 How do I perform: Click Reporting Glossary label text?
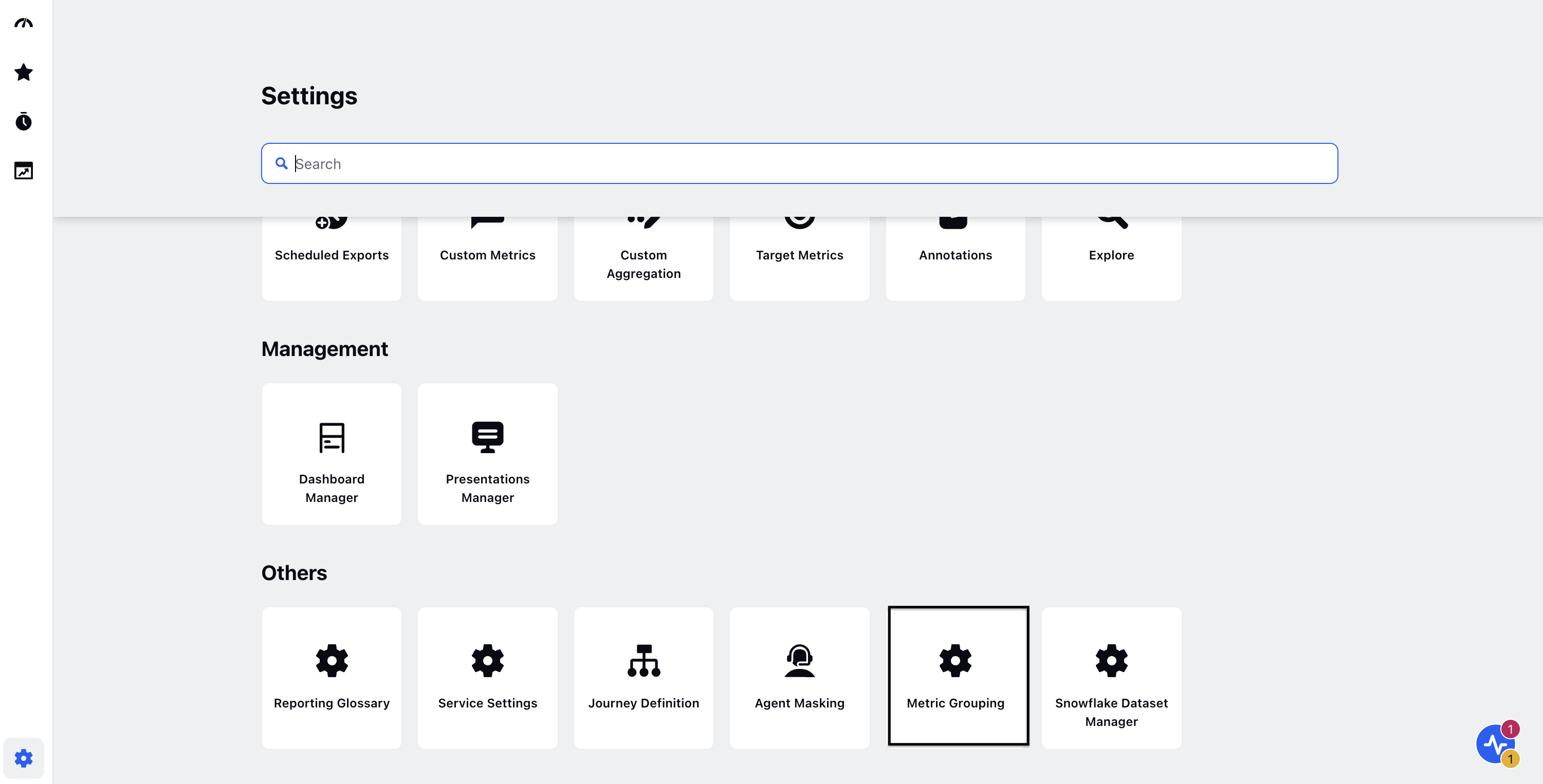(x=332, y=703)
